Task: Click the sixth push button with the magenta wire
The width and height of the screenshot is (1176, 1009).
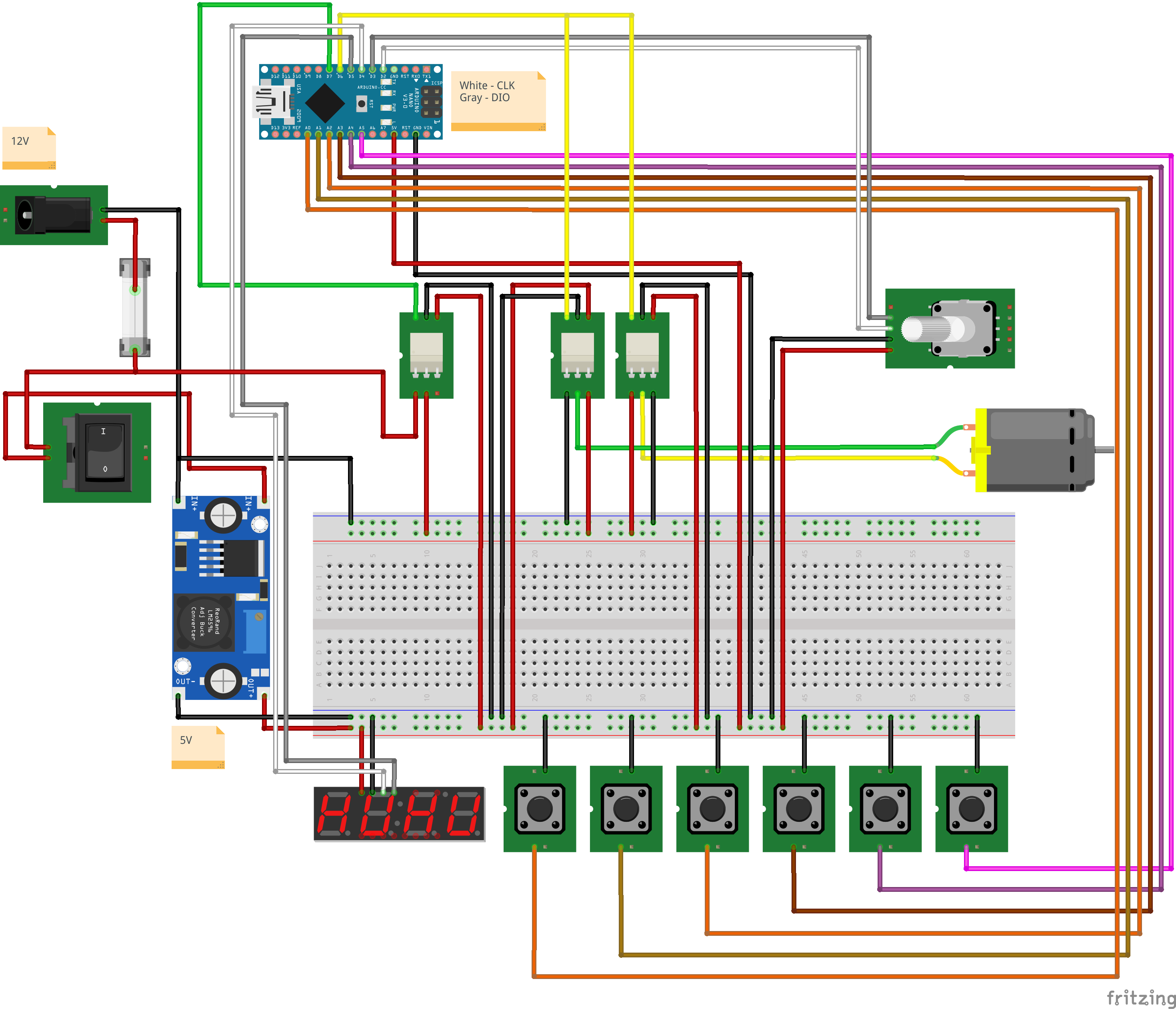Action: click(x=971, y=809)
